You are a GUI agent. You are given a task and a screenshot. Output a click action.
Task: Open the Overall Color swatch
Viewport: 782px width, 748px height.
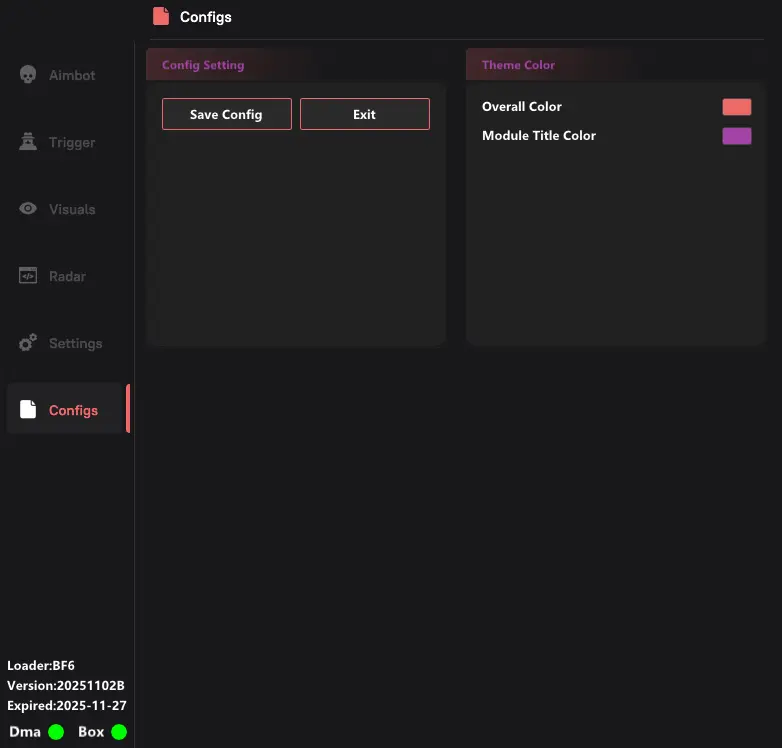pyautogui.click(x=736, y=107)
